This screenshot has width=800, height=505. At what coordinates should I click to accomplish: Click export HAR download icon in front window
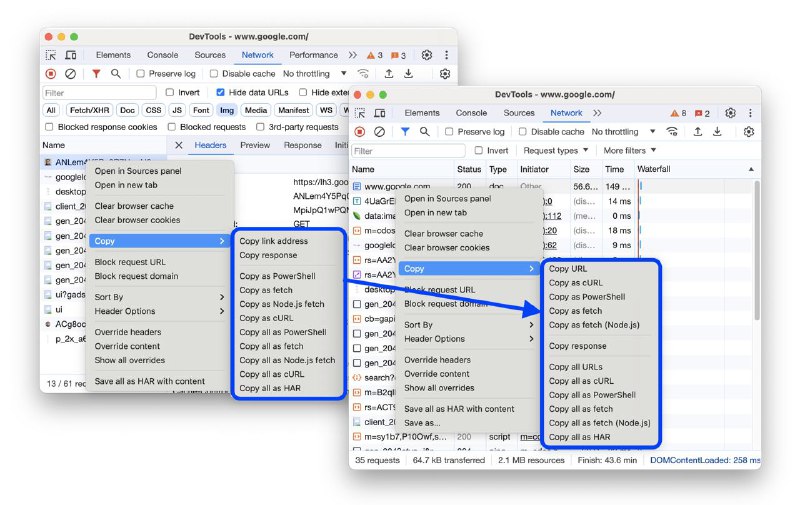(x=717, y=132)
